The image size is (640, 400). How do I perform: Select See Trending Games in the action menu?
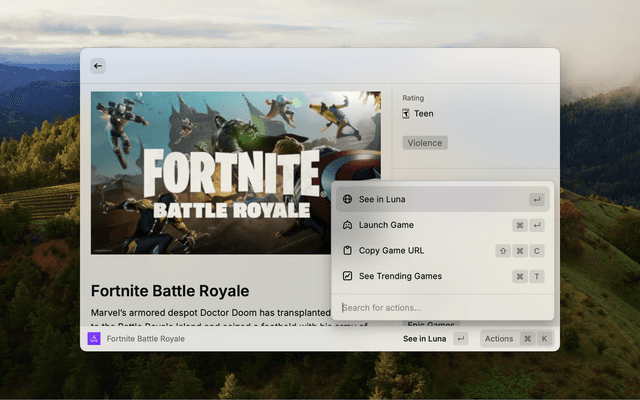400,276
